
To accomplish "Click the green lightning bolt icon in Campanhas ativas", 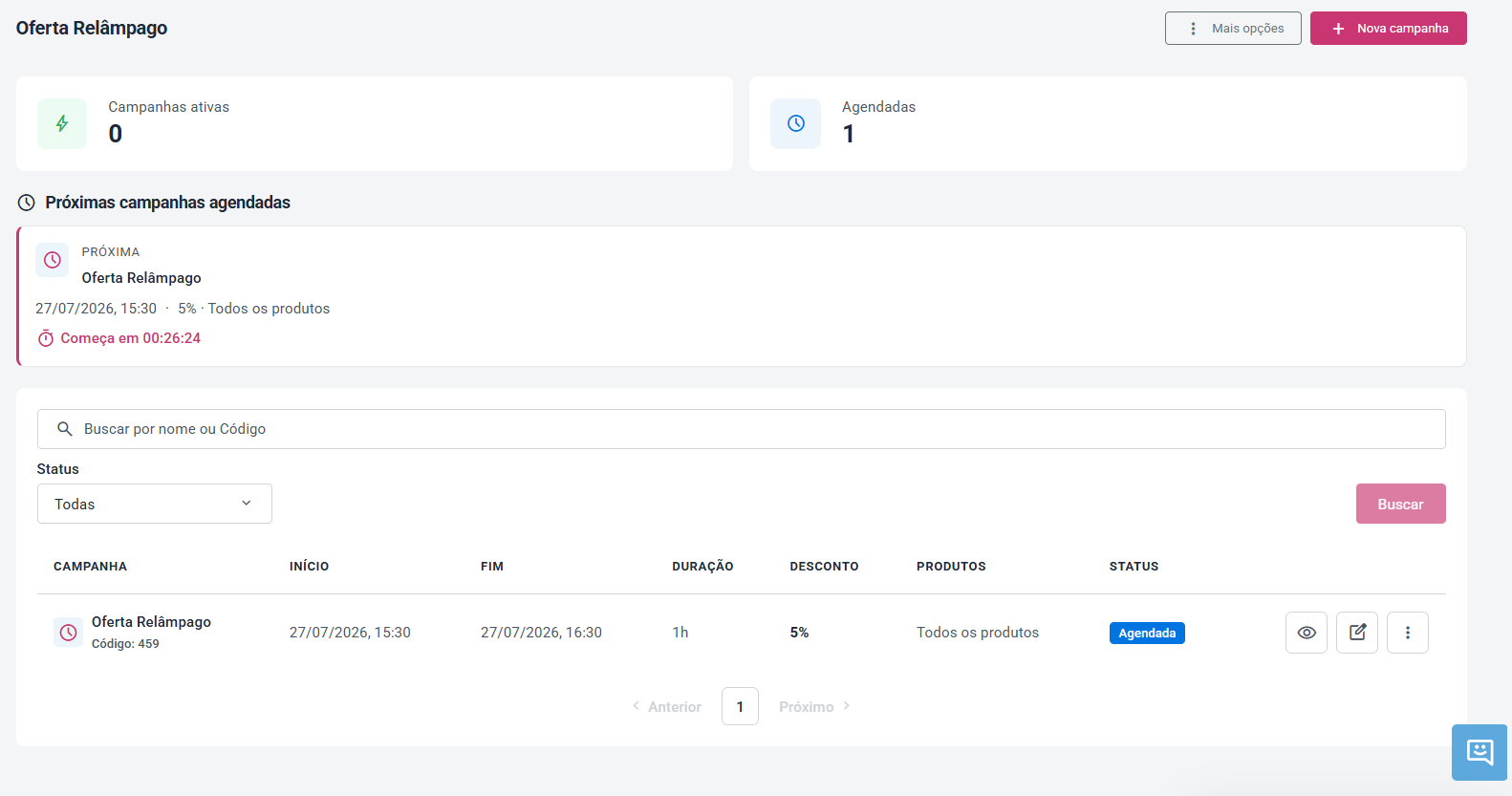I will pos(62,123).
